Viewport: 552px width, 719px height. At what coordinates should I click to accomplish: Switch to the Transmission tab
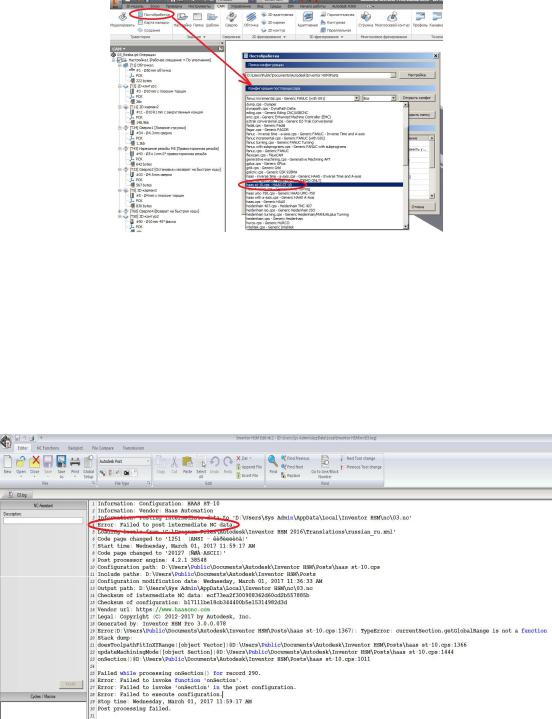133,448
